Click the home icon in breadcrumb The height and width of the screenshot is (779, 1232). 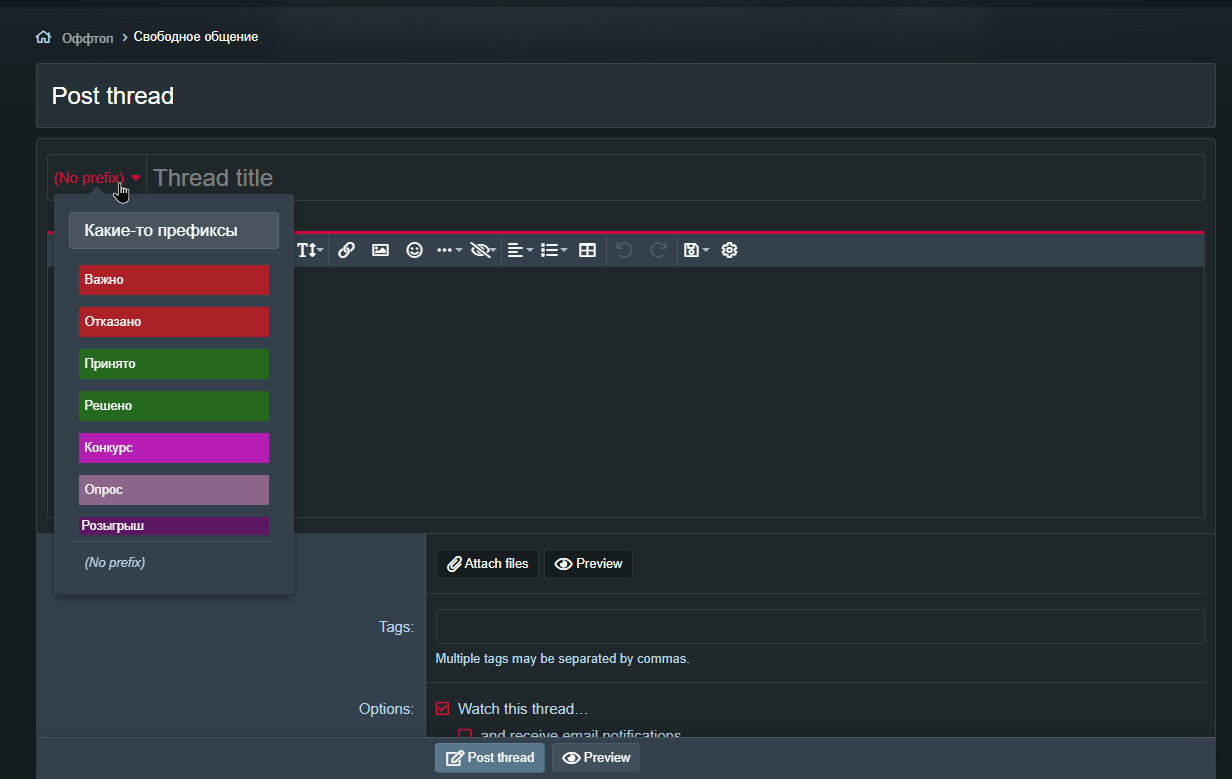pos(43,37)
